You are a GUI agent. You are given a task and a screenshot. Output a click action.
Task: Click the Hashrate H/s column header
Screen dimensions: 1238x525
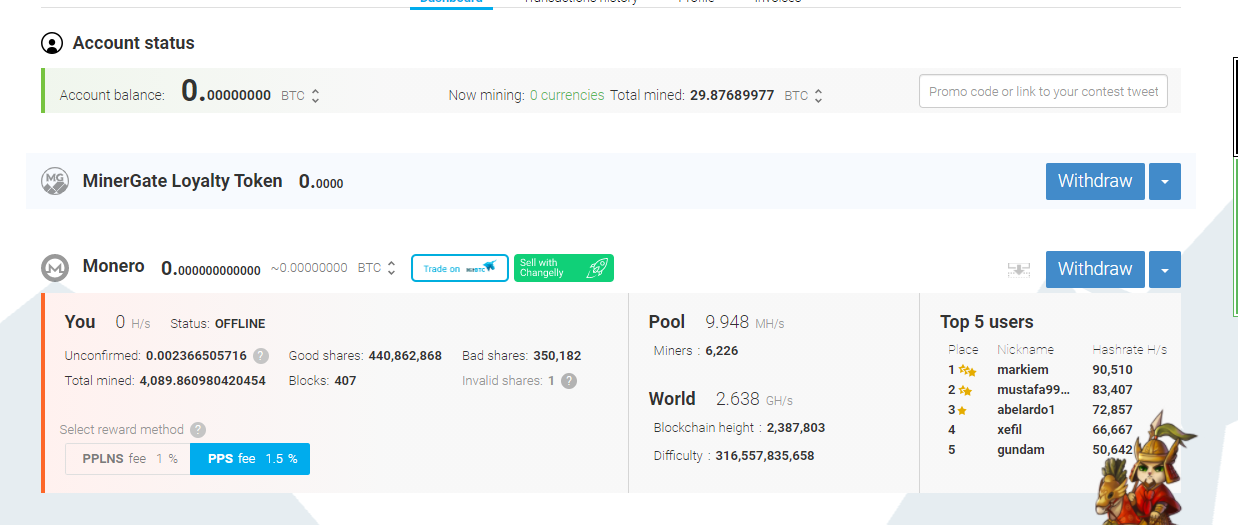(x=1129, y=350)
